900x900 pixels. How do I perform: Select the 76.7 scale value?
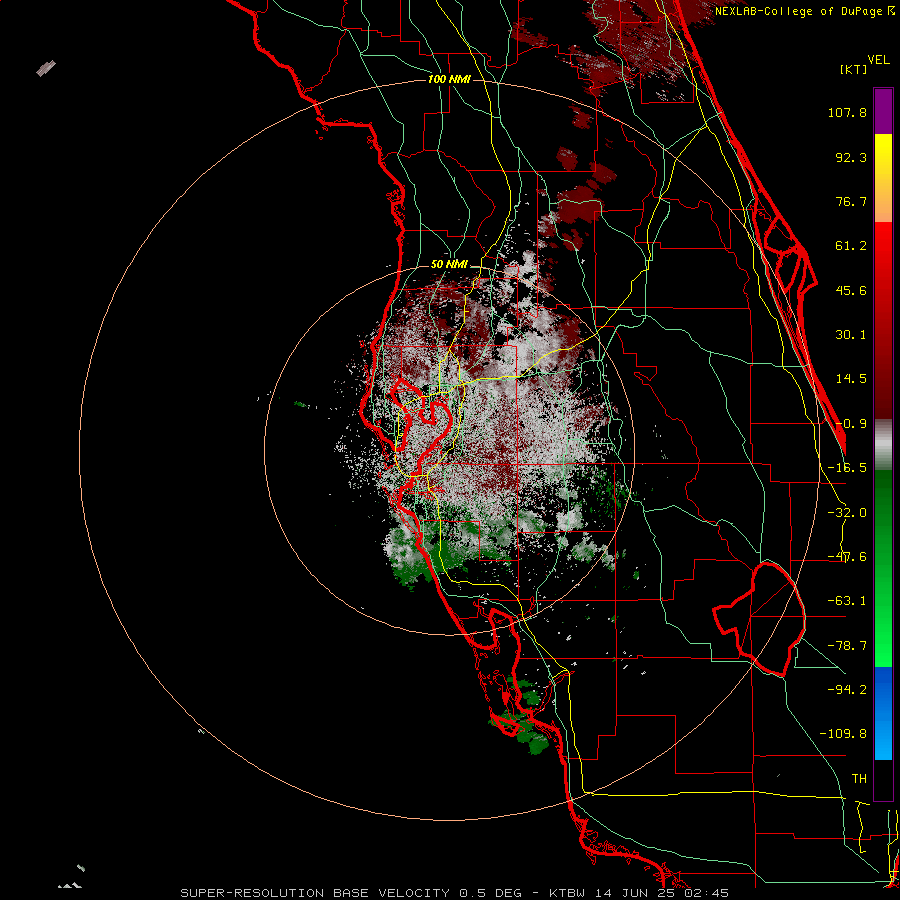(x=851, y=201)
